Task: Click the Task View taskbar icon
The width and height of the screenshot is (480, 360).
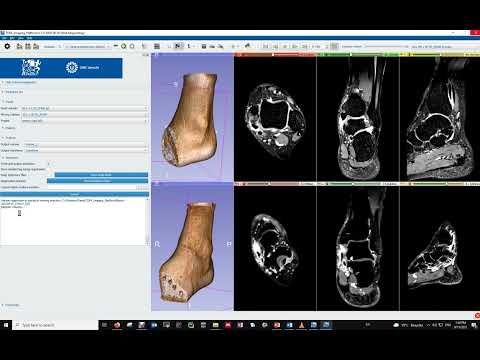Action: pyautogui.click(x=104, y=325)
